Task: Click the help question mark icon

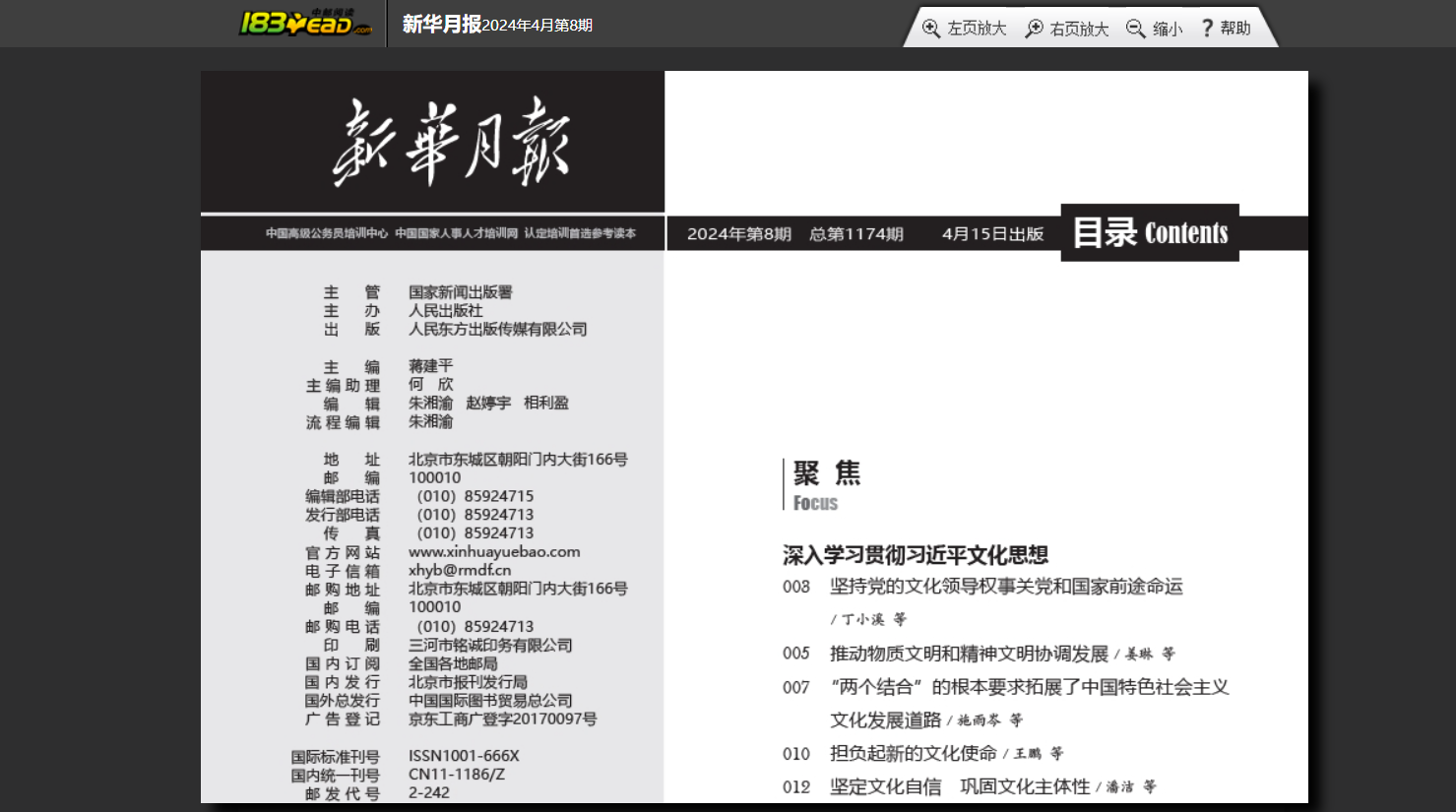Action: click(1207, 29)
